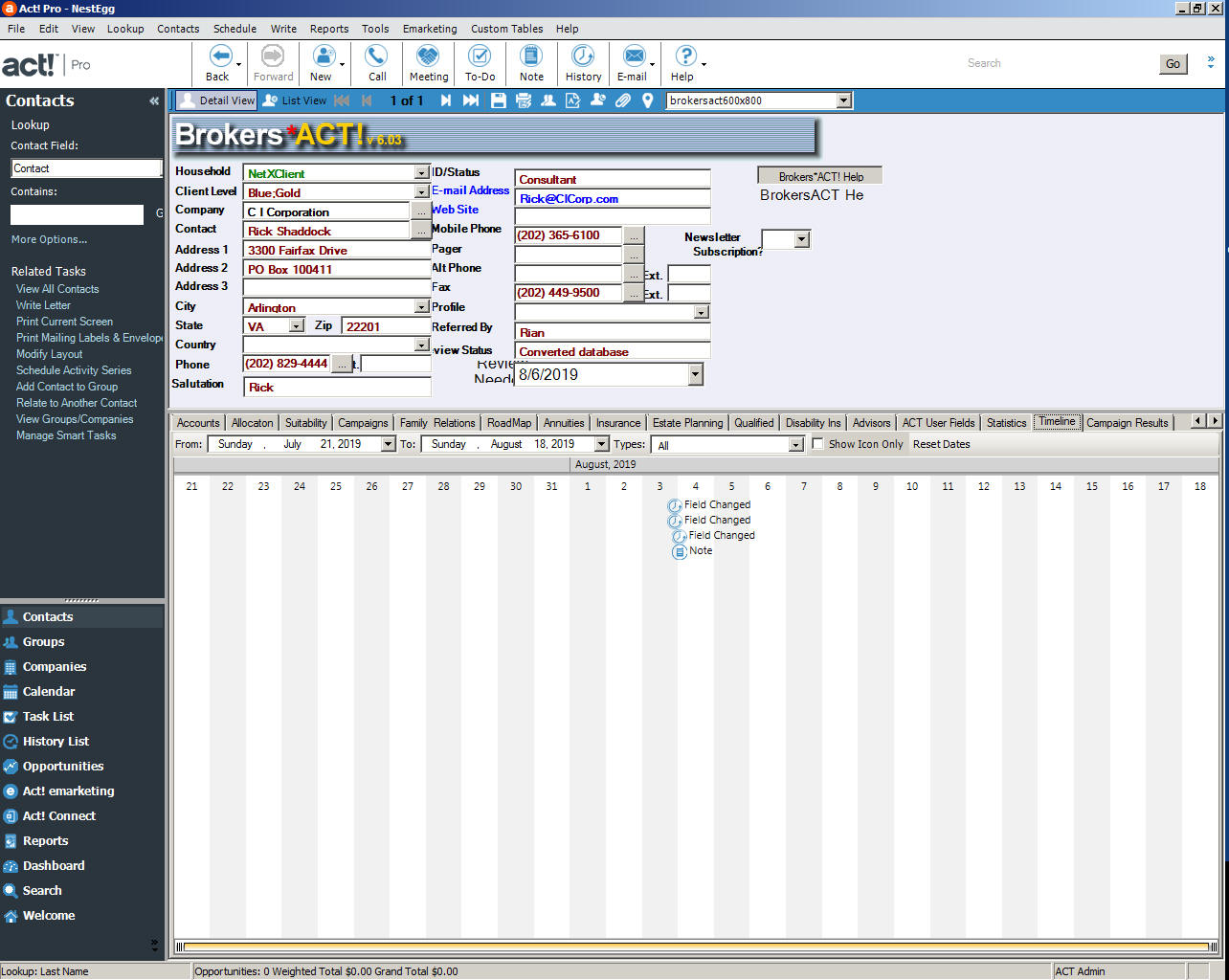Jump to the last record arrow
Image resolution: width=1229 pixels, height=980 pixels.
(x=471, y=100)
